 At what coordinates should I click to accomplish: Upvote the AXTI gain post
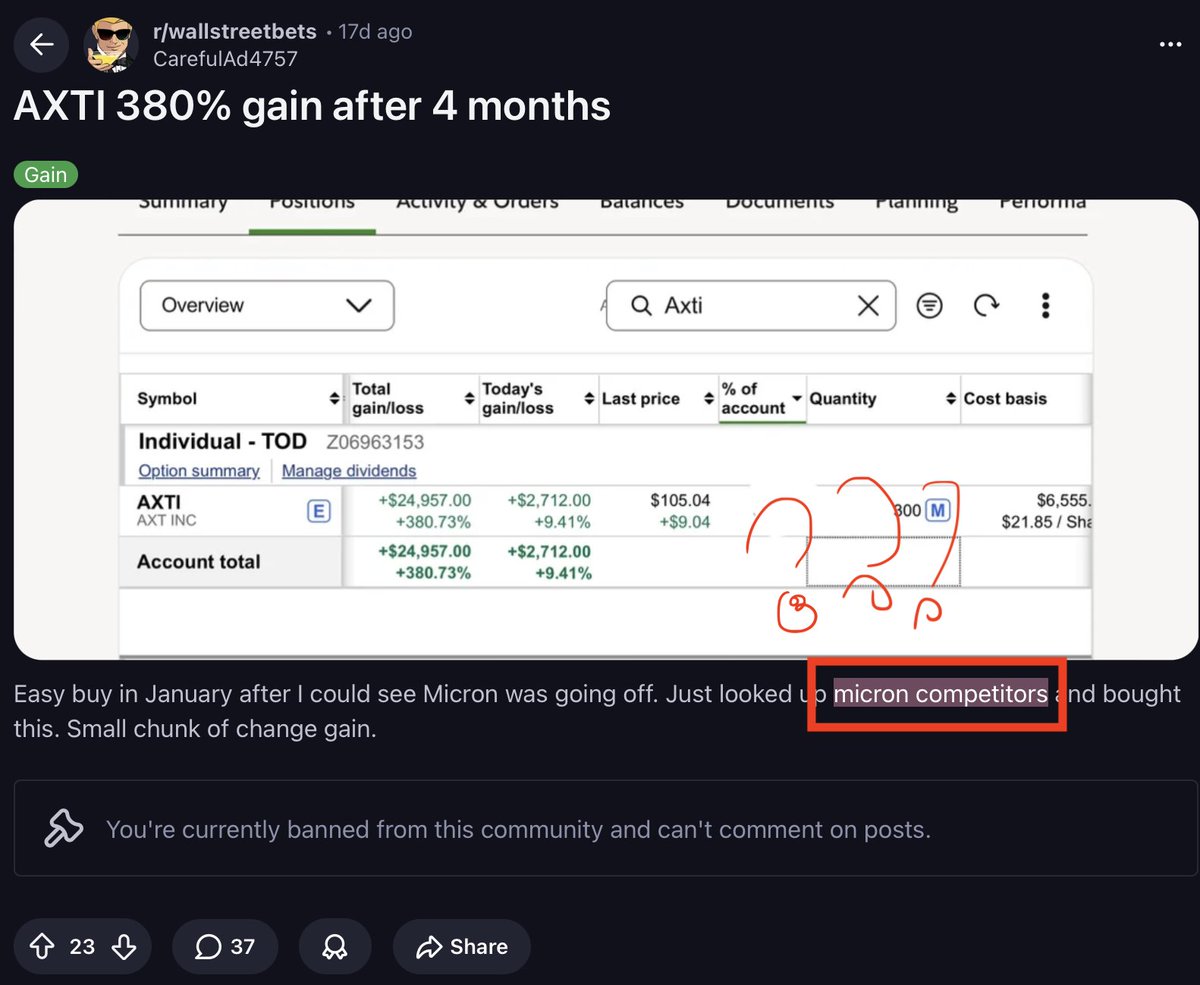[40, 946]
